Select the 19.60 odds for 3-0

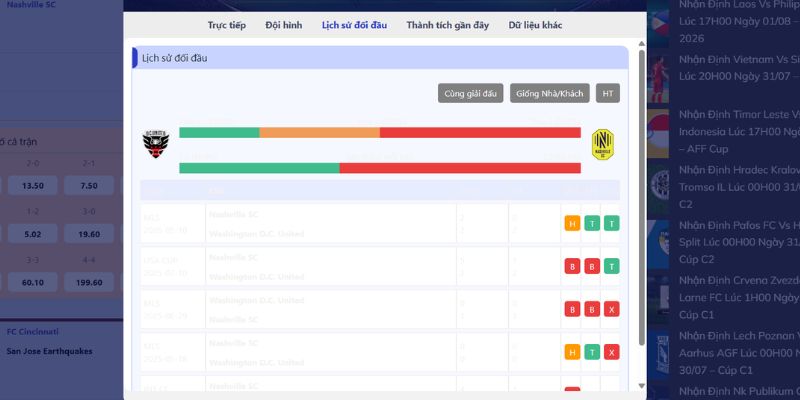[89, 234]
